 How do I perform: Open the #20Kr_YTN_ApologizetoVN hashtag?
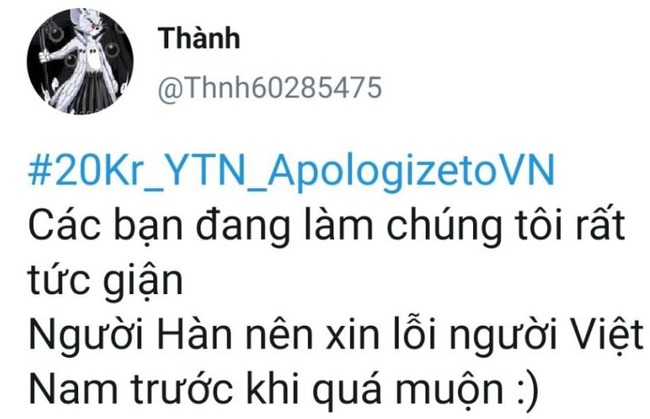pos(291,172)
